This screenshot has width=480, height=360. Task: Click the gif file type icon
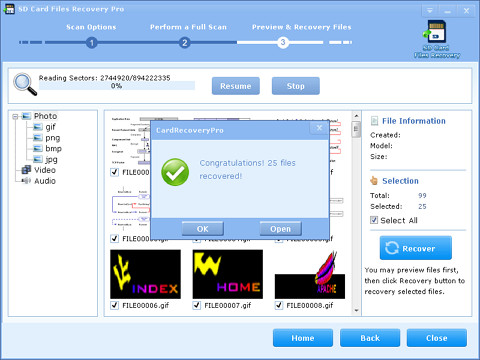(38, 127)
